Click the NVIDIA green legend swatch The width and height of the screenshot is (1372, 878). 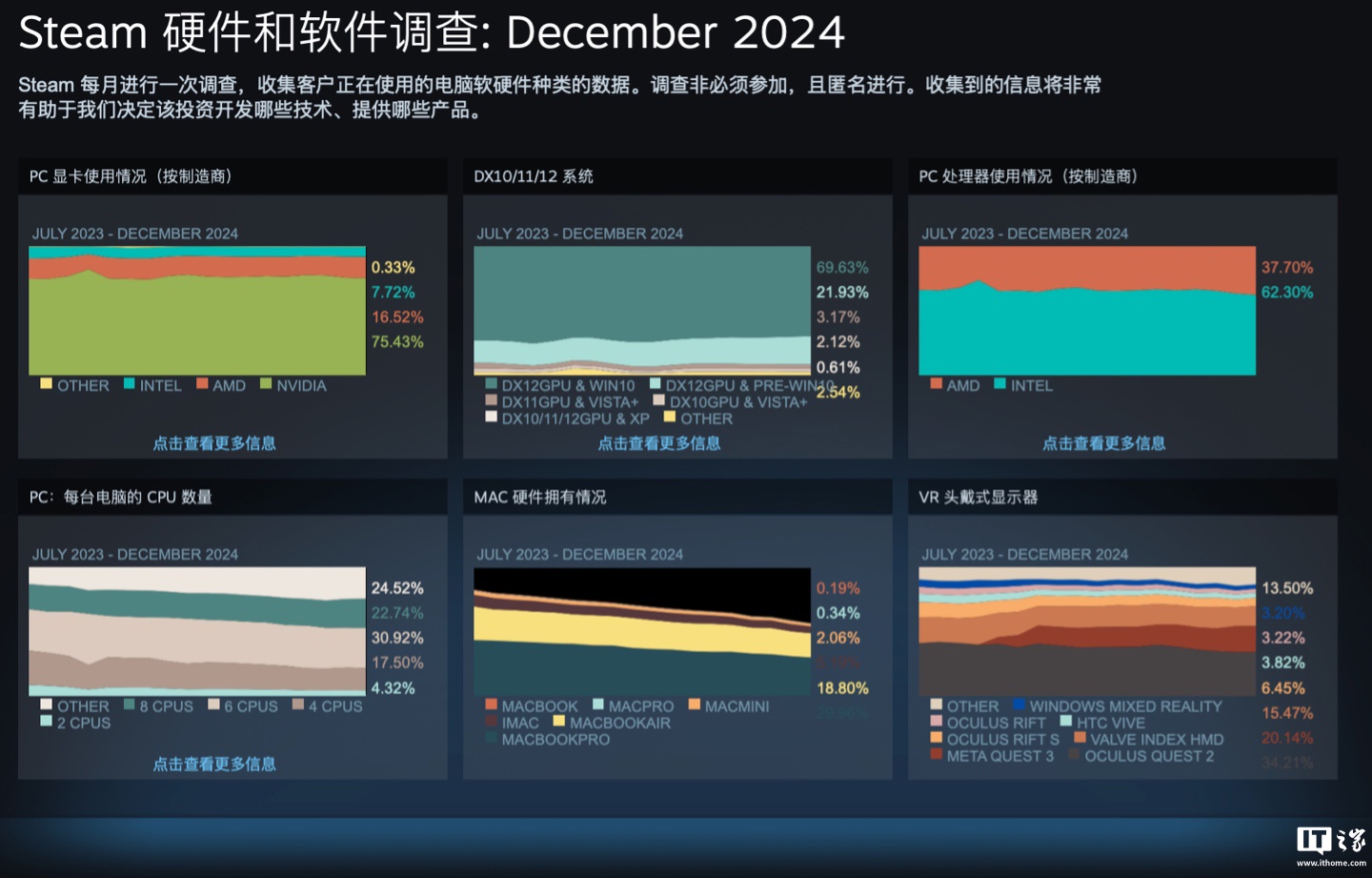[266, 384]
